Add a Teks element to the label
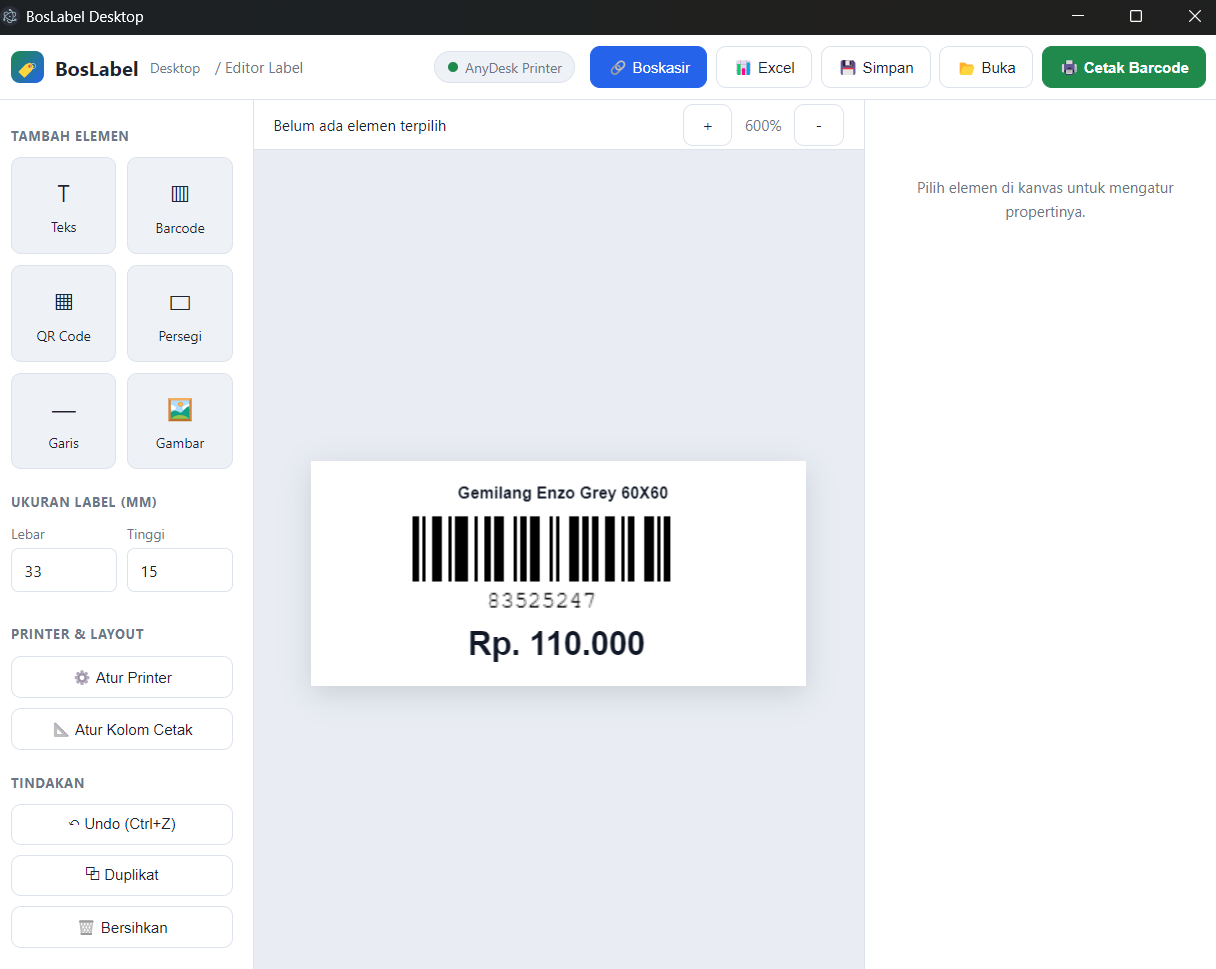This screenshot has height=969, width=1216. coord(63,205)
